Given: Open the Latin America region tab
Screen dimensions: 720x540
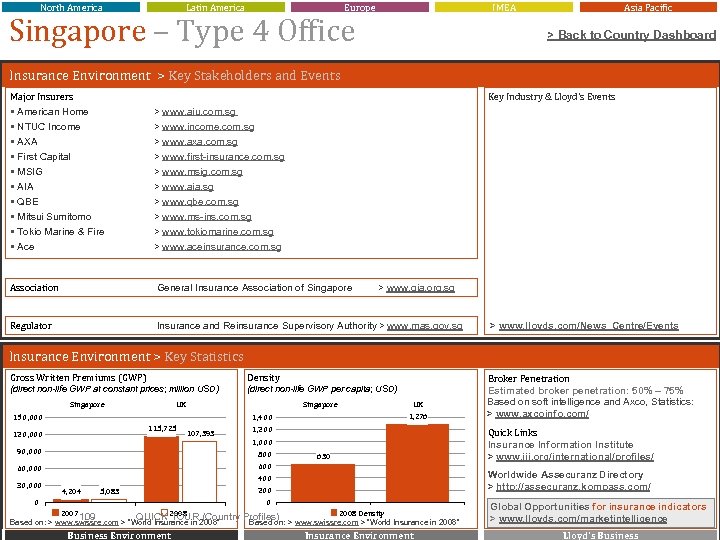Looking at the screenshot, I should (x=215, y=7).
